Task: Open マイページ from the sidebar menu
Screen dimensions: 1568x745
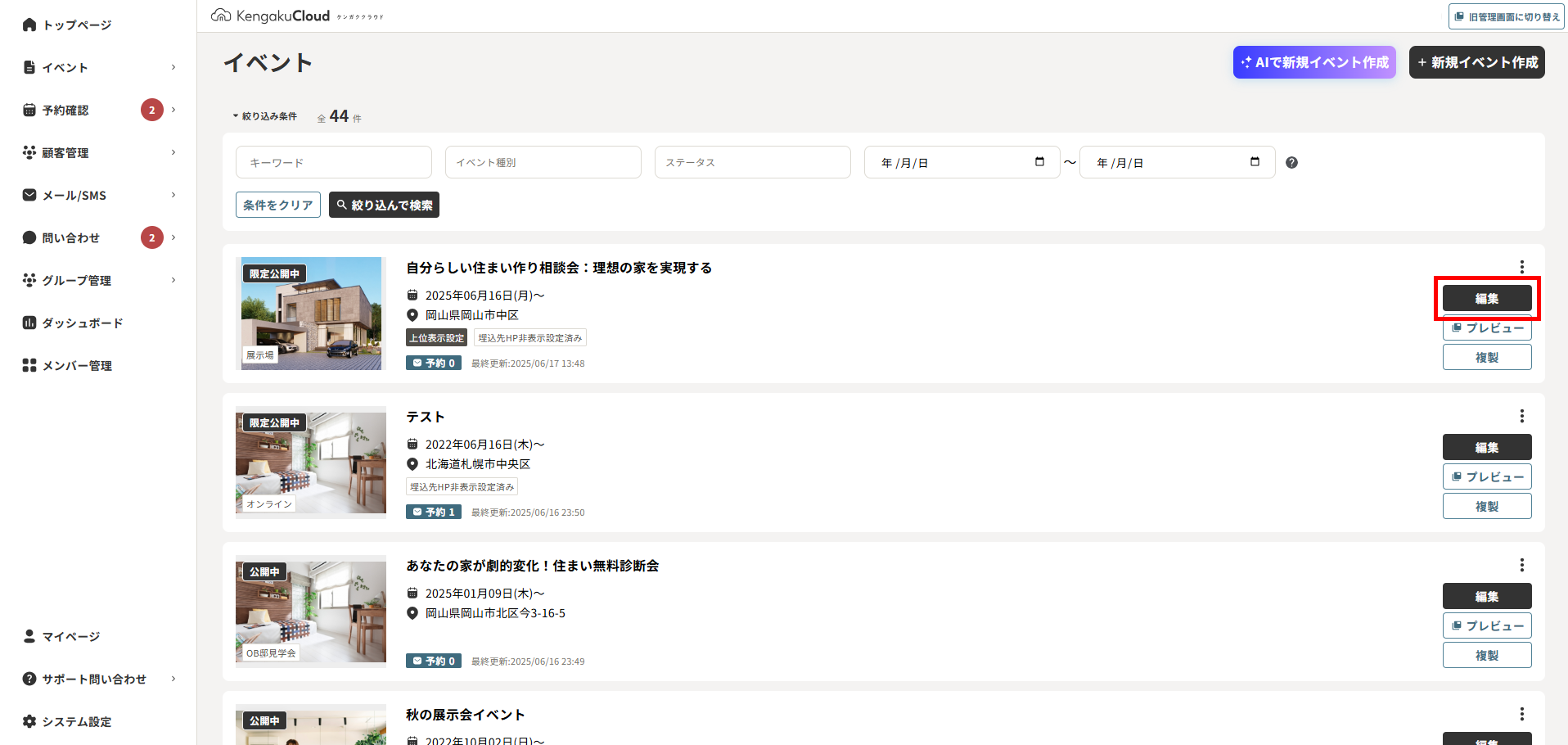Action: point(70,636)
